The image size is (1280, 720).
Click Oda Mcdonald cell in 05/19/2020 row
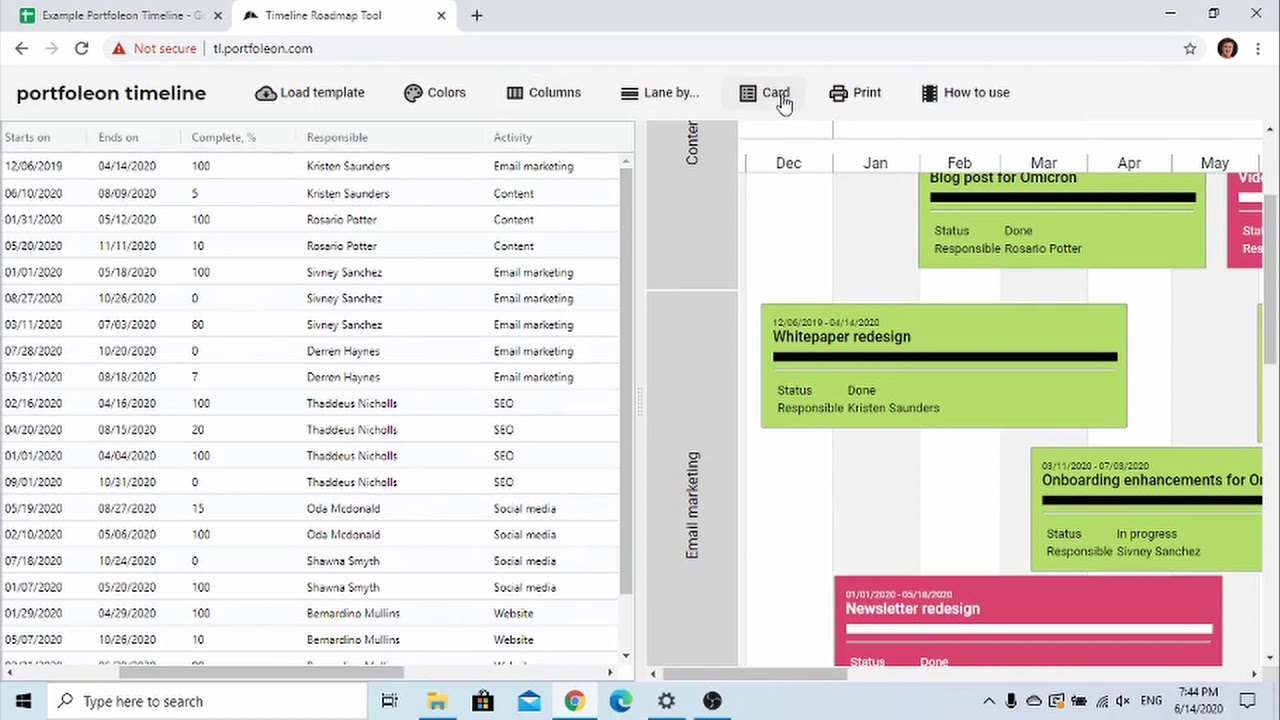coord(343,508)
